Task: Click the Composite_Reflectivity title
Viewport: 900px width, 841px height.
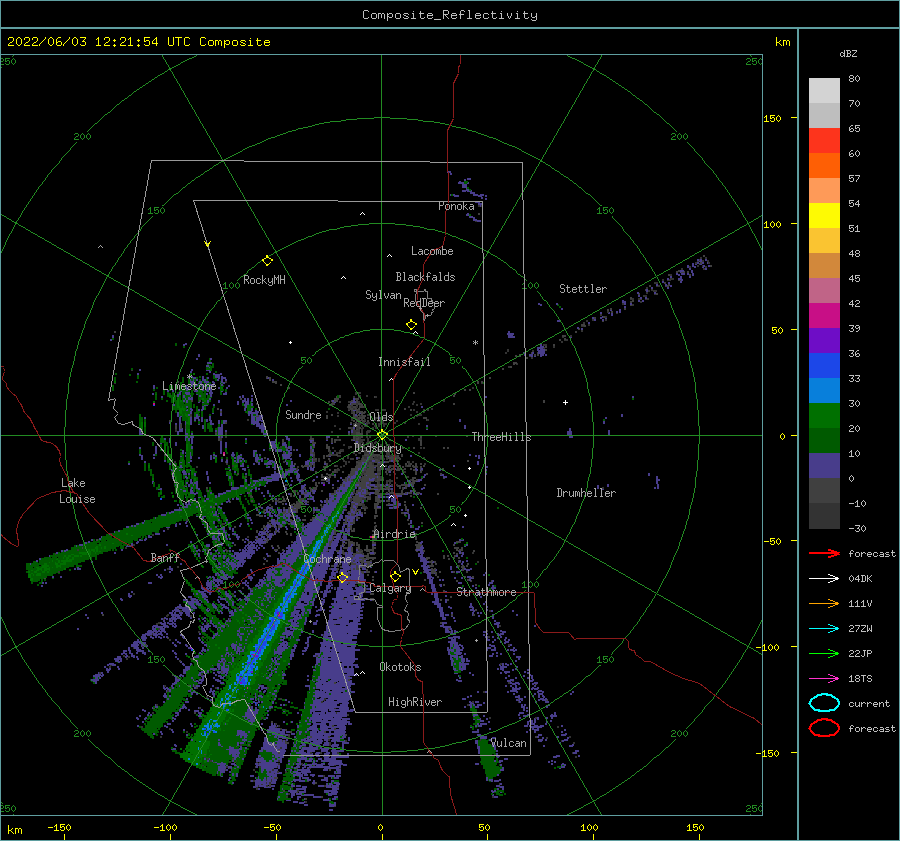Action: coord(449,15)
